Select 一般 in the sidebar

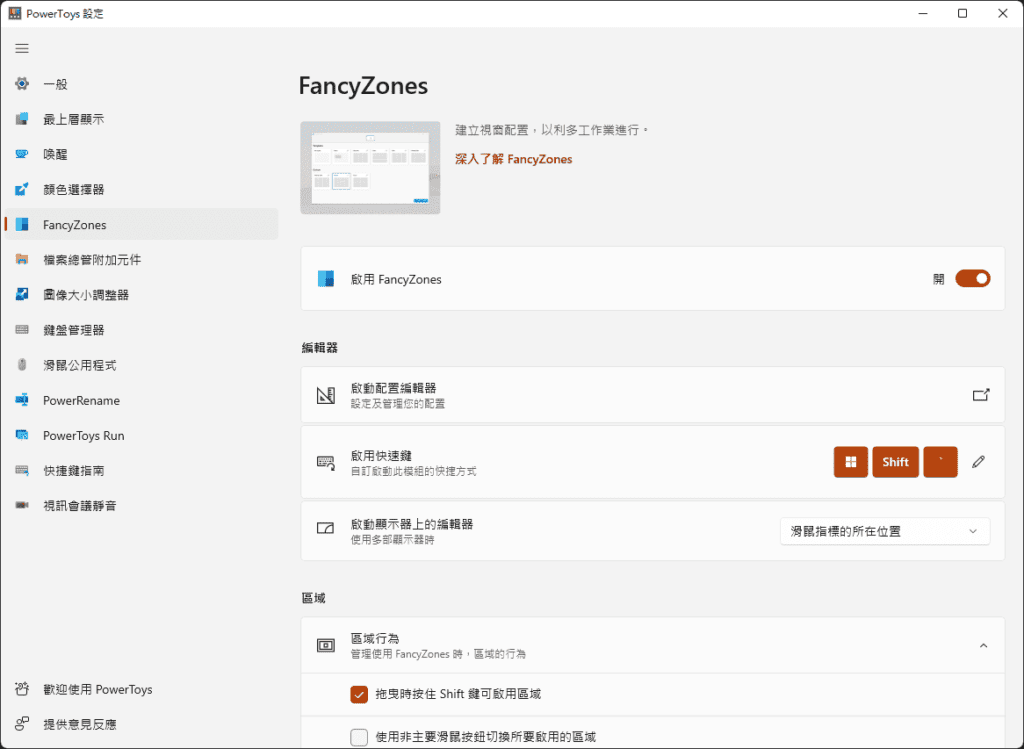click(56, 85)
